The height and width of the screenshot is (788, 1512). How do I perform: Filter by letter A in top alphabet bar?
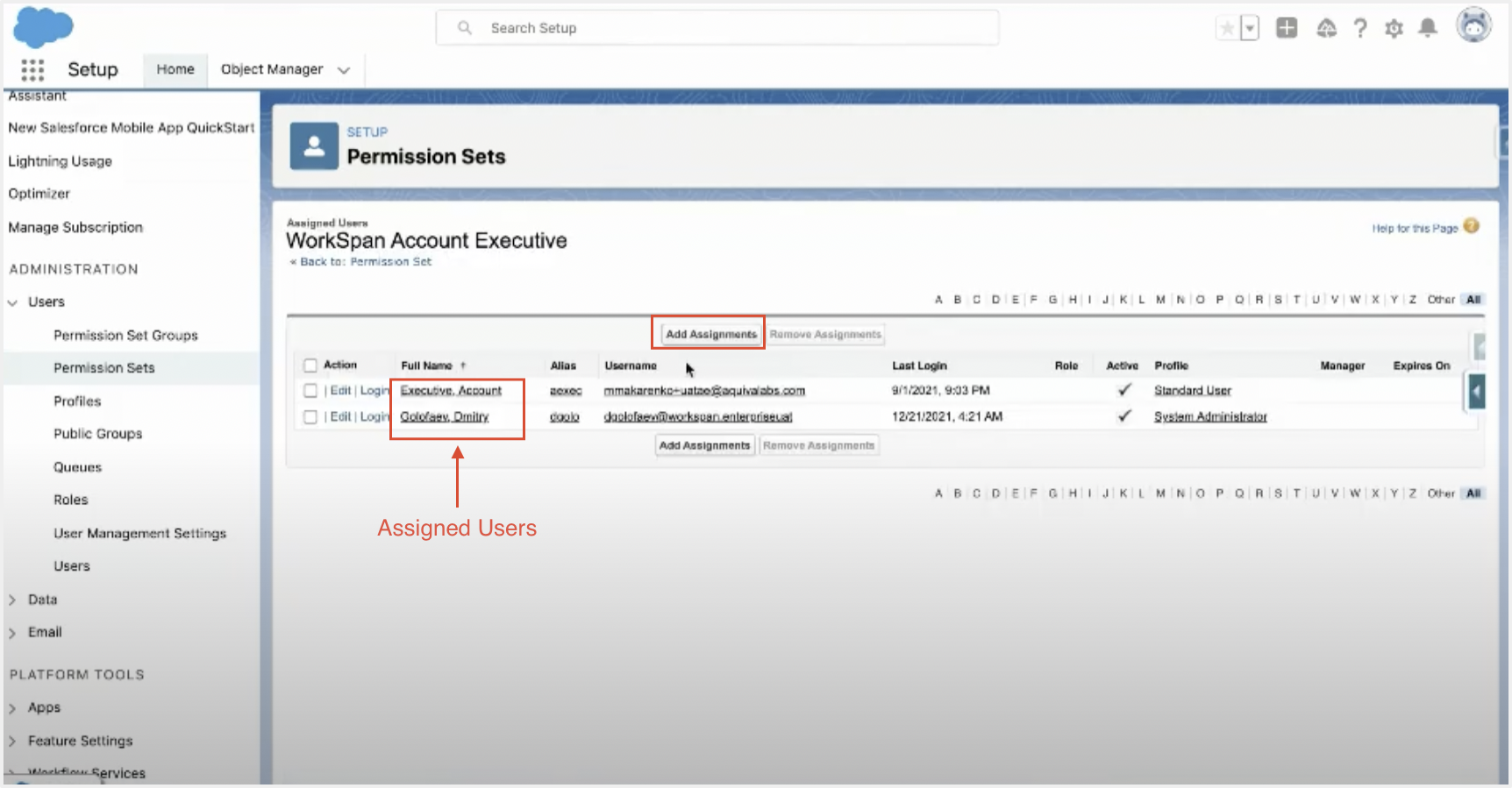(x=938, y=300)
